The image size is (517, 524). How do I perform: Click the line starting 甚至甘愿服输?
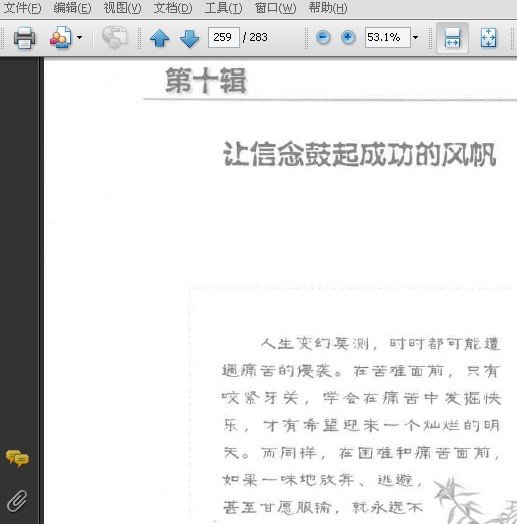[323, 508]
